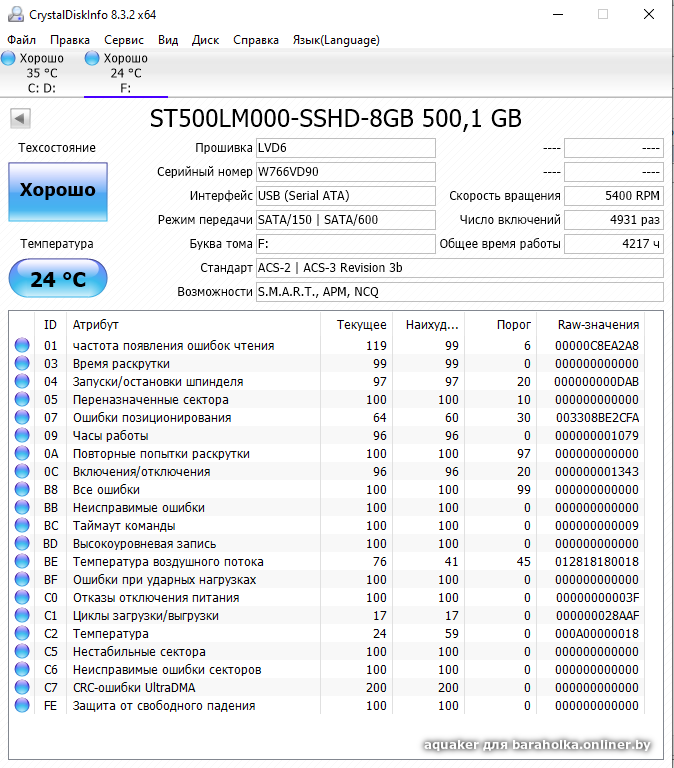Click the serial number field W766VD90
Image resolution: width=674 pixels, height=768 pixels.
[346, 172]
